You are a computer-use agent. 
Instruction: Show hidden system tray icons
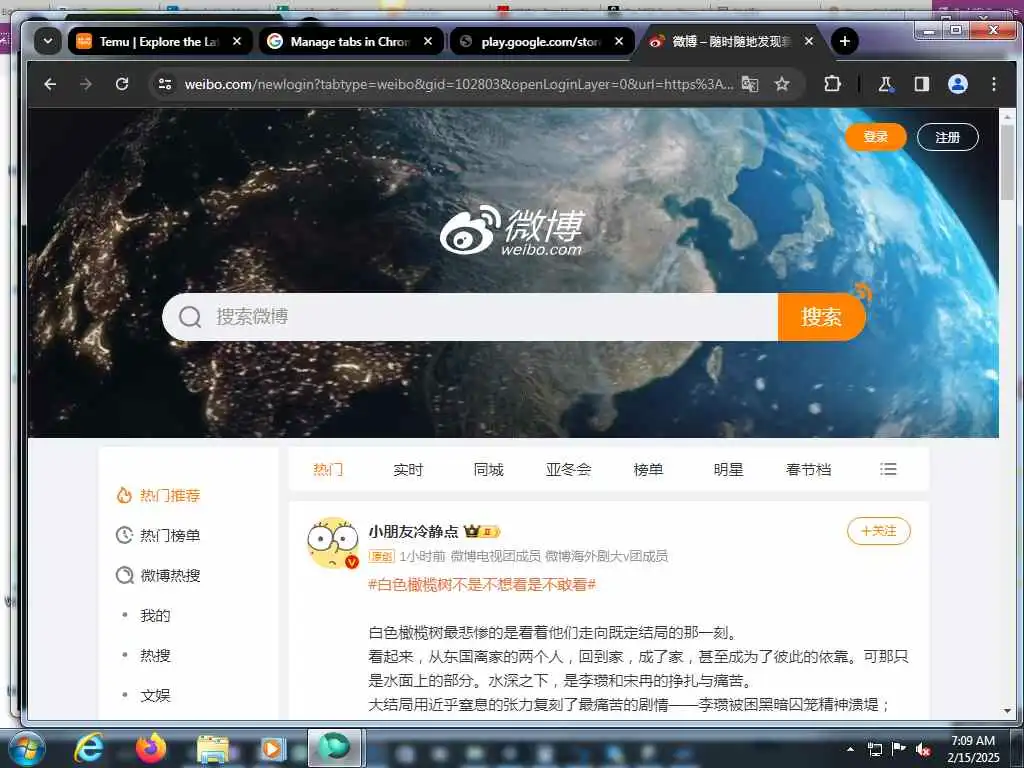pos(850,749)
